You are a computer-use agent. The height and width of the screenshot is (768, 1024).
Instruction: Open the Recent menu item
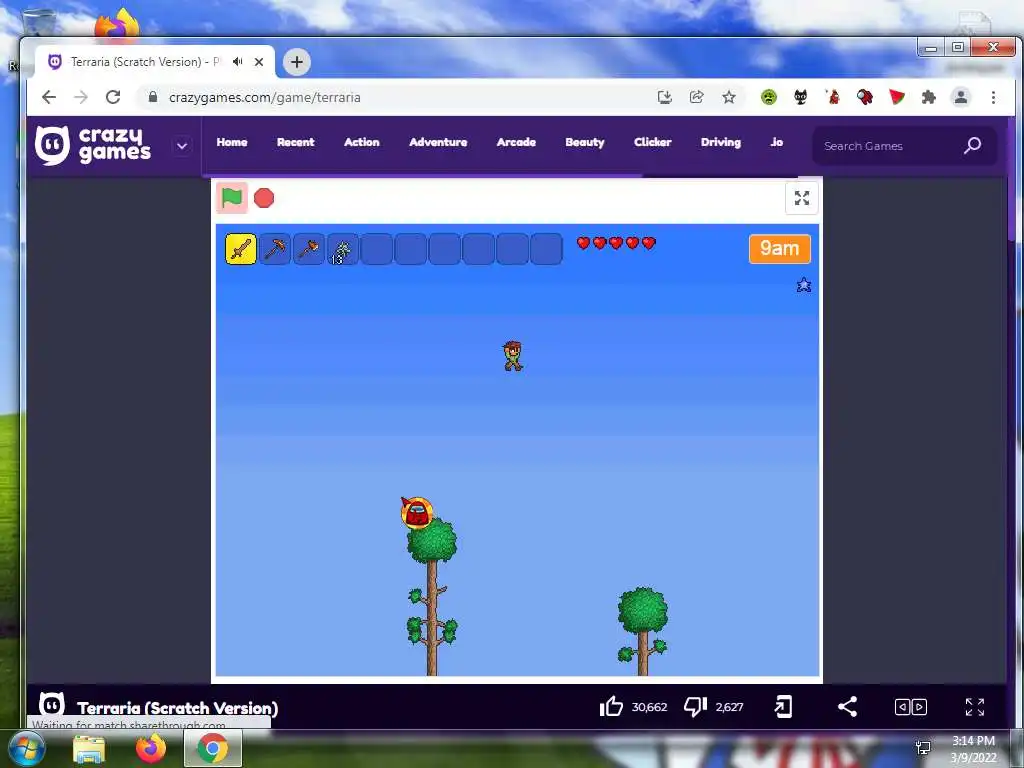[295, 142]
